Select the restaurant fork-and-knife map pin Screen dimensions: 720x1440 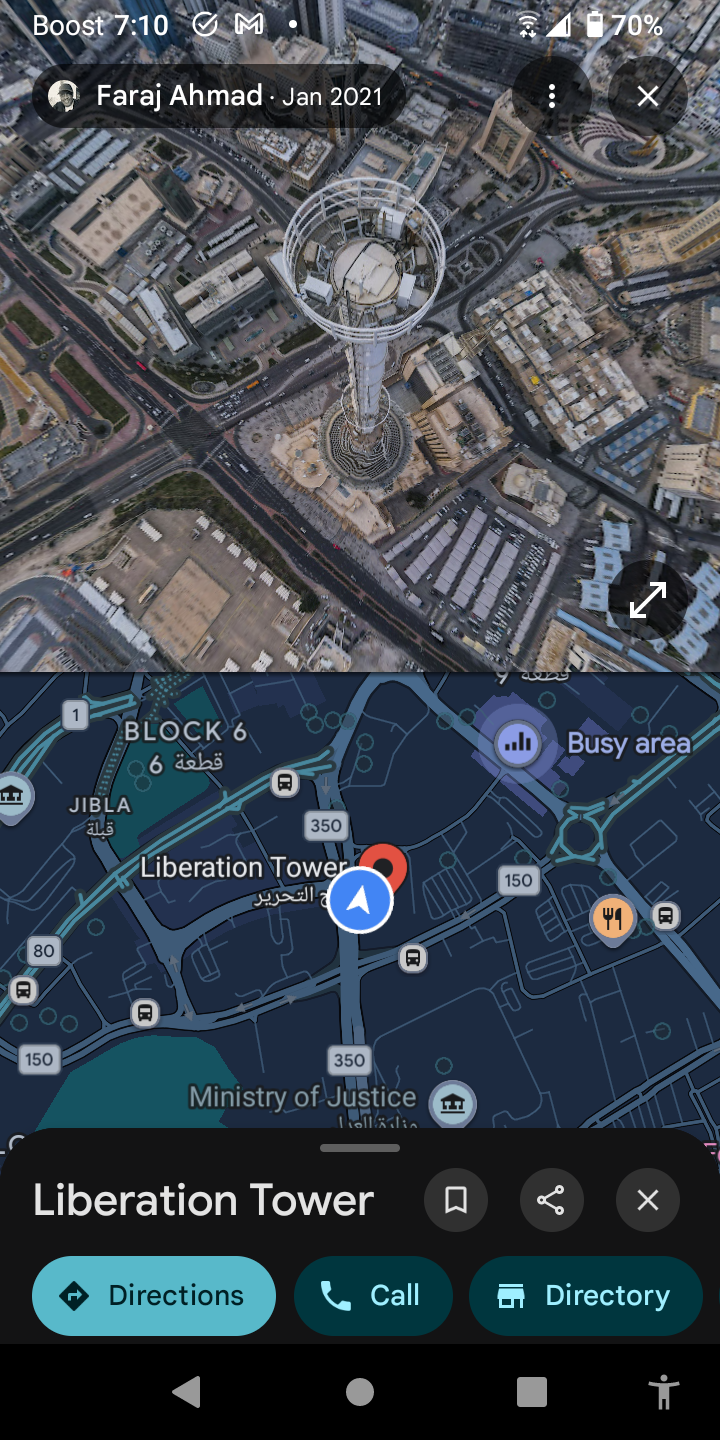612,917
